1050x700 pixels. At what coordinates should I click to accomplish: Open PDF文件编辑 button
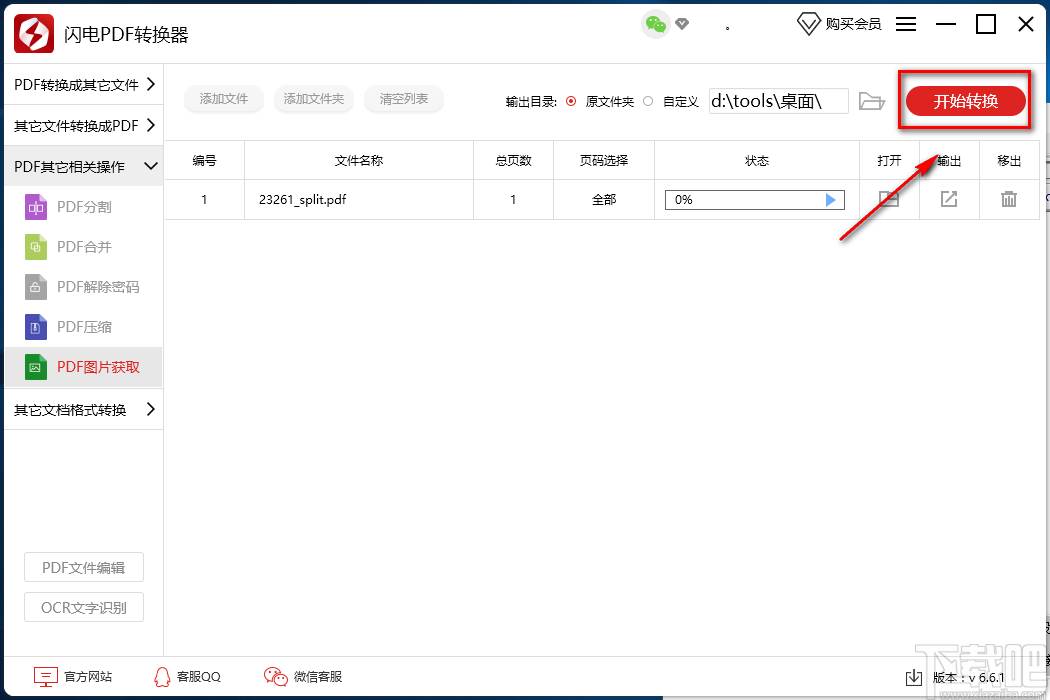tap(84, 568)
